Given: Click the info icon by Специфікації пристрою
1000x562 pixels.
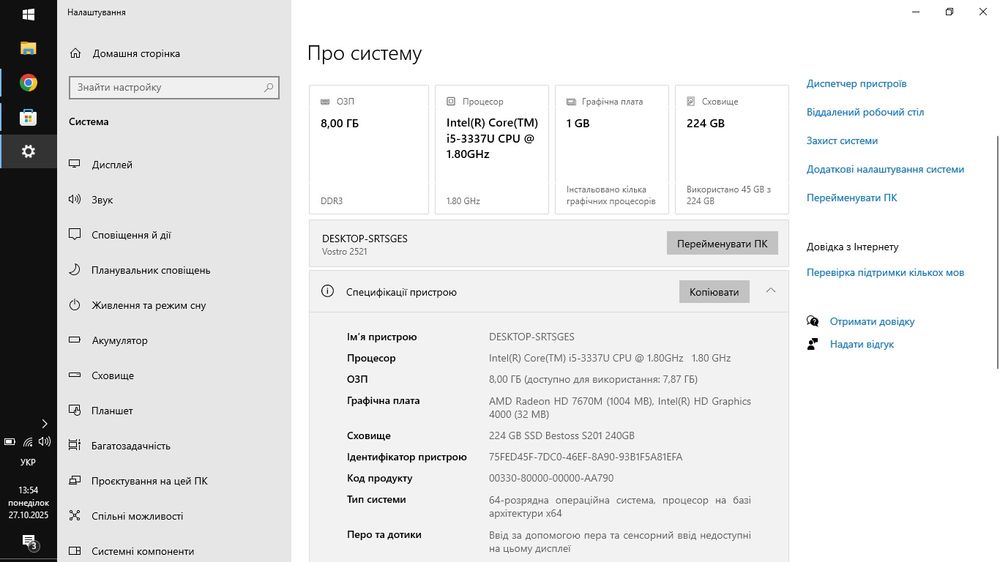Looking at the screenshot, I should pyautogui.click(x=327, y=291).
